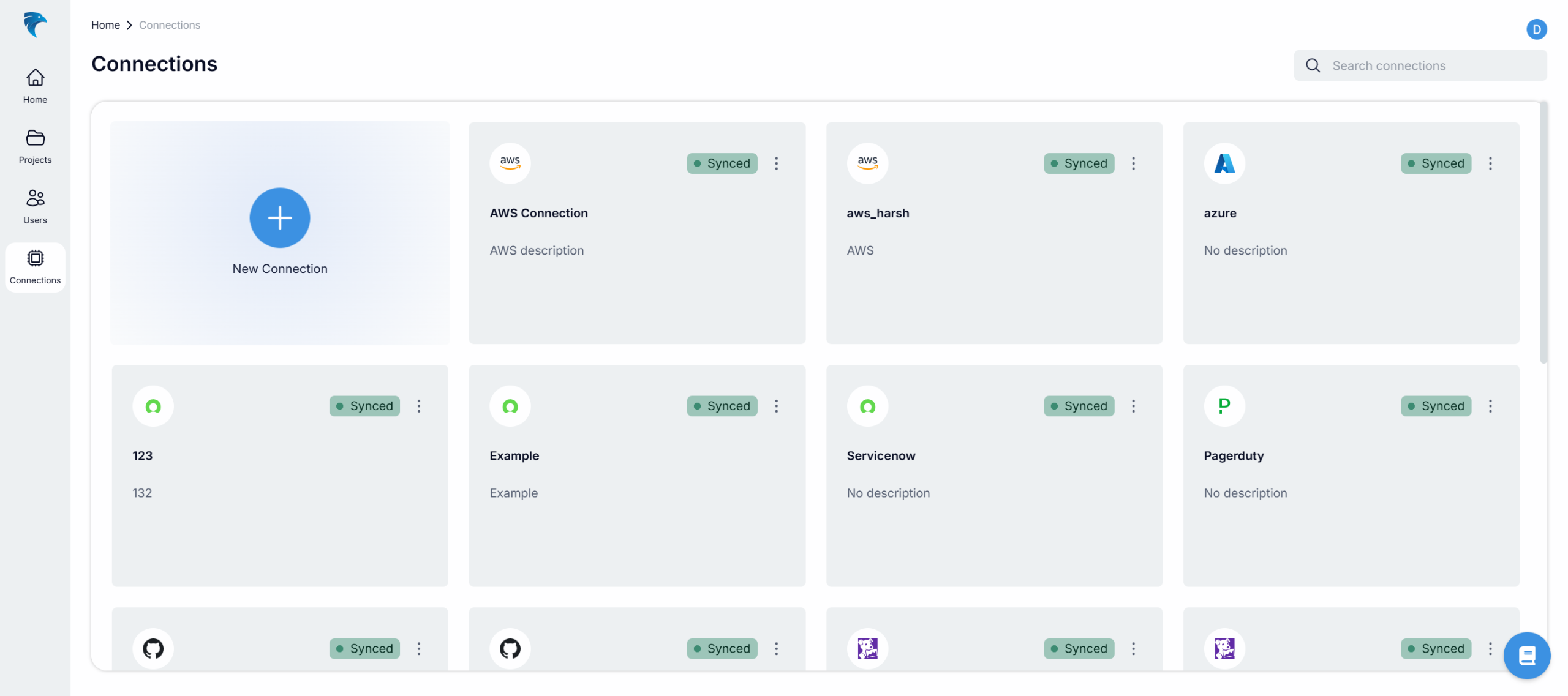This screenshot has height=696, width=1568.
Task: Click the bird logo at top left
Action: click(x=35, y=24)
